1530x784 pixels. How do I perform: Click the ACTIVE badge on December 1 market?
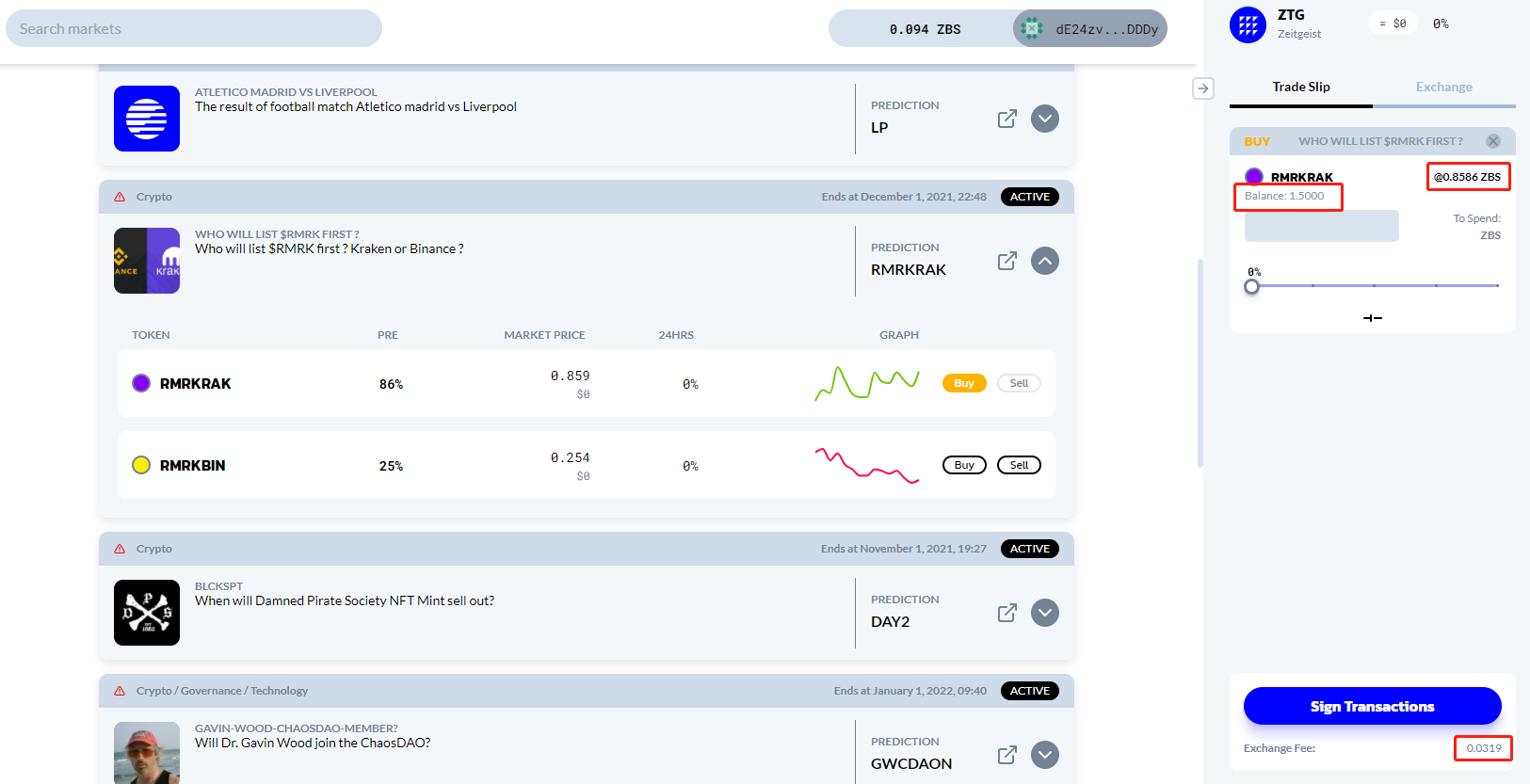[1029, 197]
